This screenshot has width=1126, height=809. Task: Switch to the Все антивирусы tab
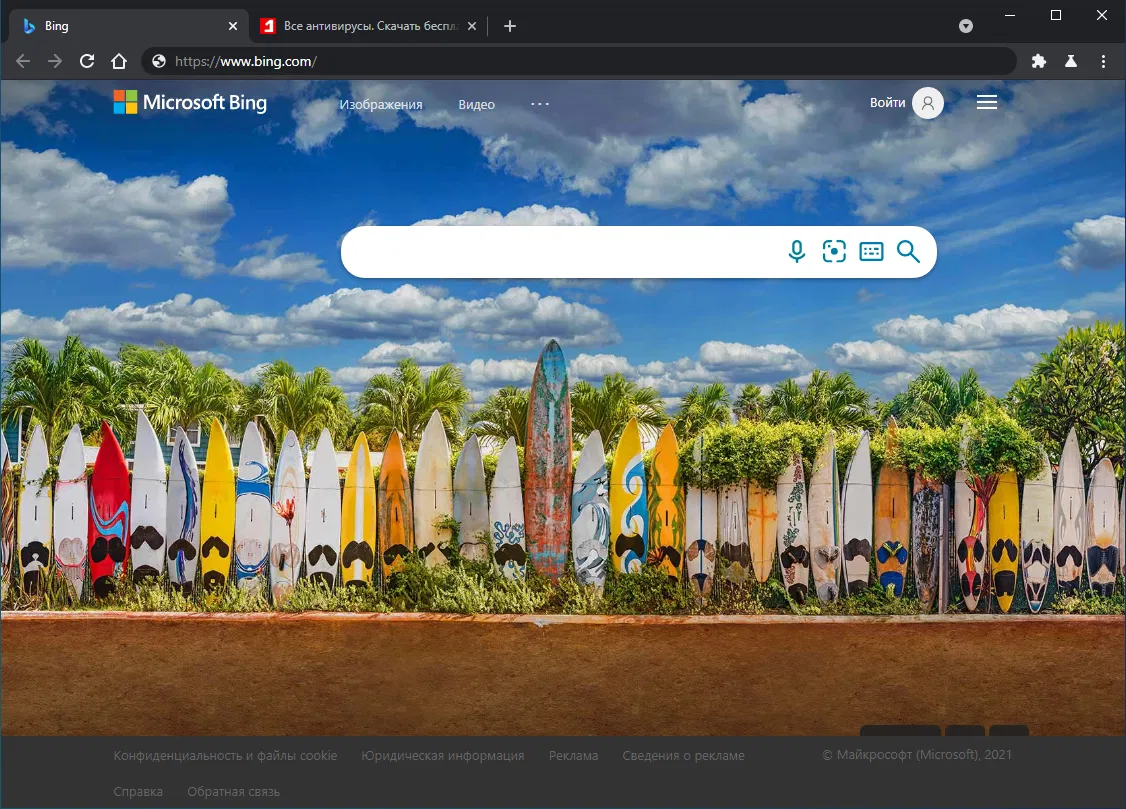click(369, 26)
